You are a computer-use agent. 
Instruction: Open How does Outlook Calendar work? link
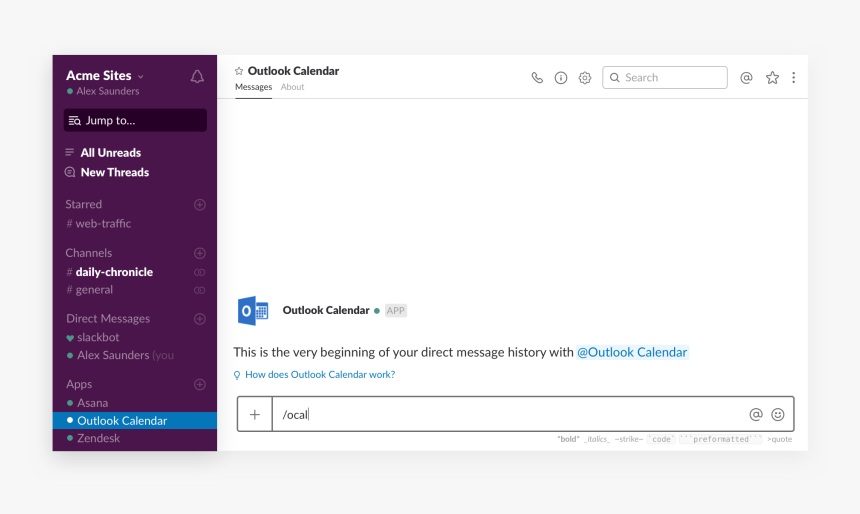point(320,375)
